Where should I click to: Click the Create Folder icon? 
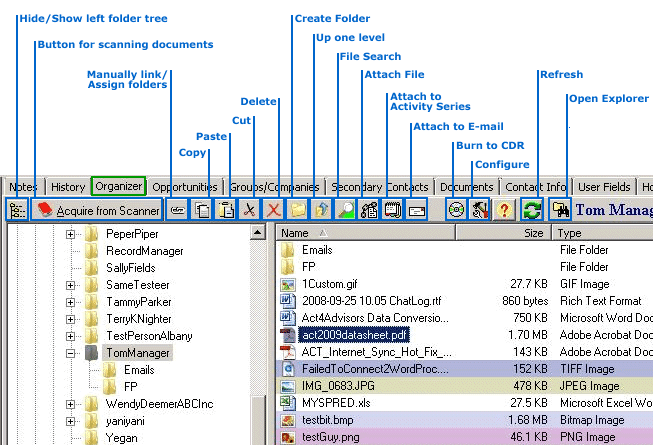[298, 210]
